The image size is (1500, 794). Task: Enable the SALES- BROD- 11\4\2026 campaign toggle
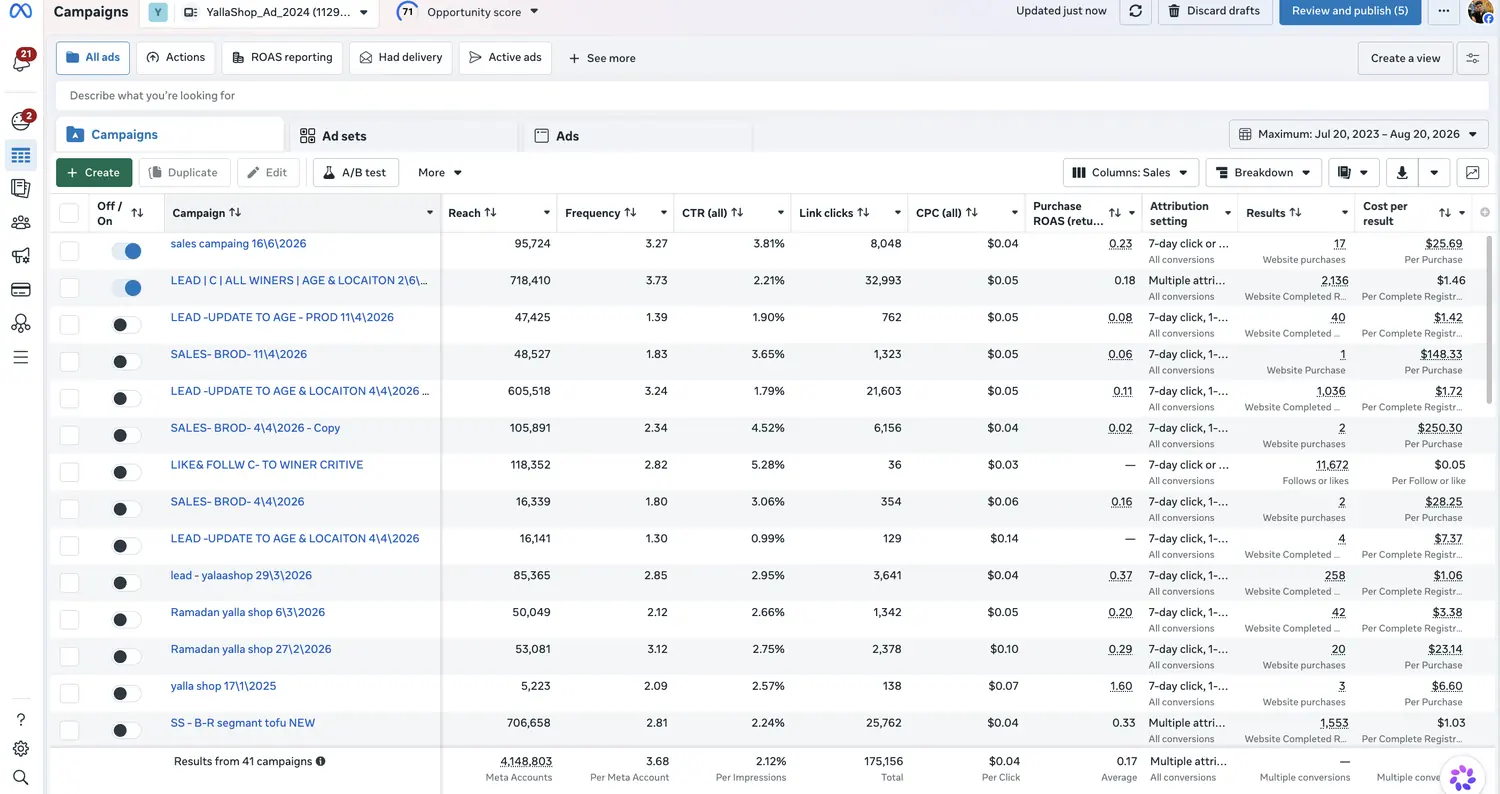click(x=126, y=362)
